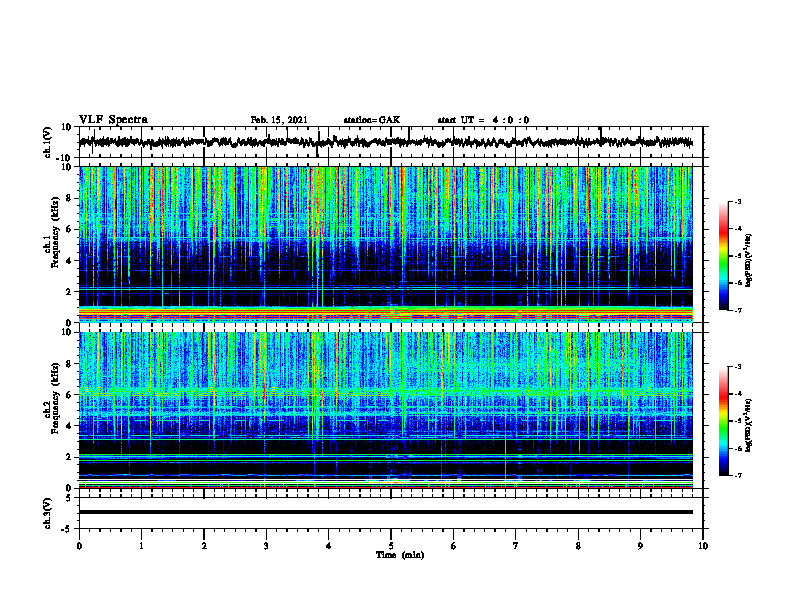The width and height of the screenshot is (792, 612).
Task: Click the time axis tick label "4"
Action: 329,546
